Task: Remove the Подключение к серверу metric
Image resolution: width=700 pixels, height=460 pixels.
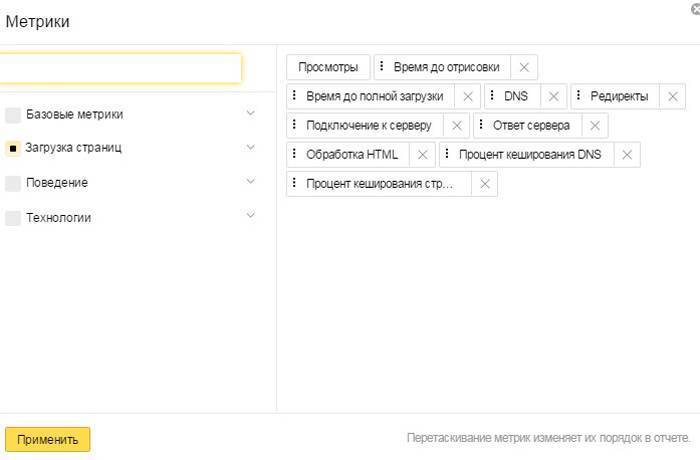Action: [456, 126]
